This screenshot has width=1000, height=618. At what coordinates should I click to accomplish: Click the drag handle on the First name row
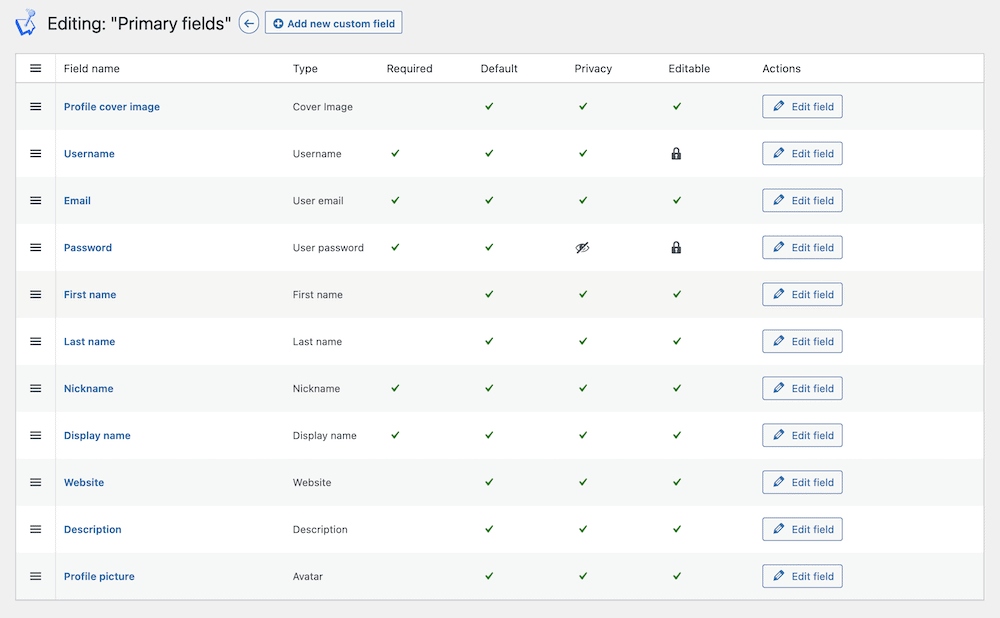(x=36, y=295)
